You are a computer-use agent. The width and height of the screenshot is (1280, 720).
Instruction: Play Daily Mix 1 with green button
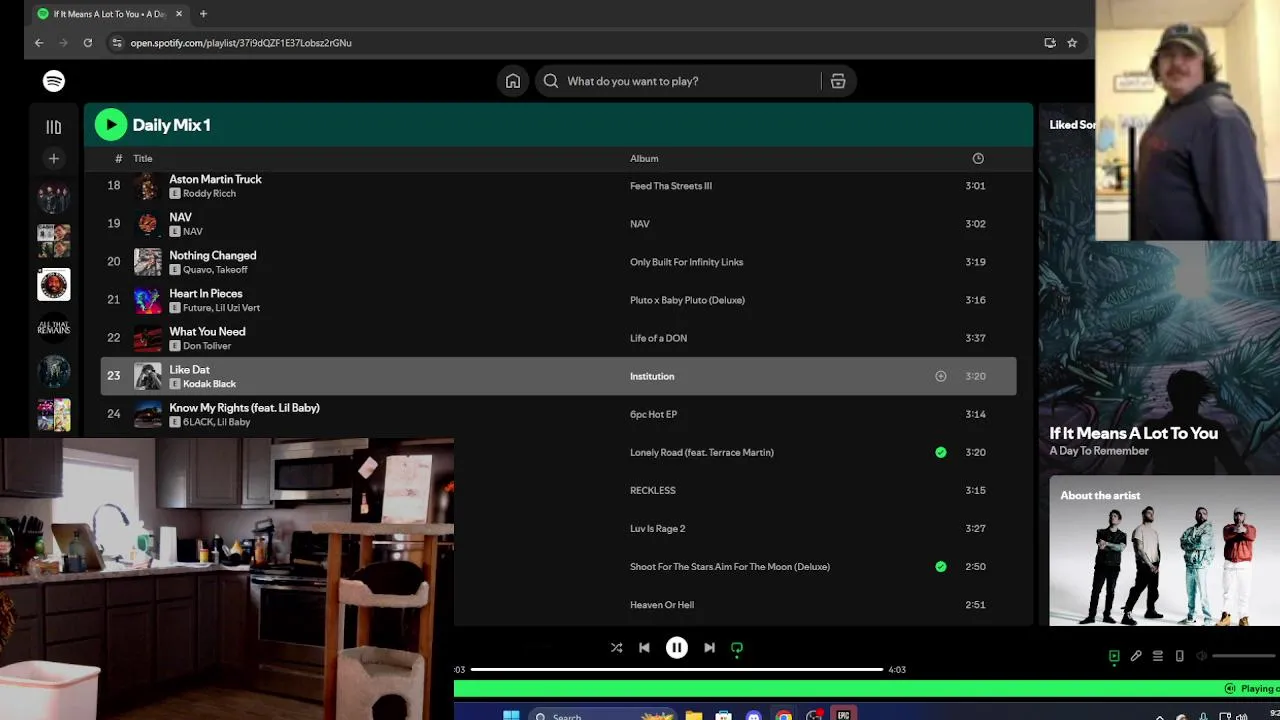[111, 125]
